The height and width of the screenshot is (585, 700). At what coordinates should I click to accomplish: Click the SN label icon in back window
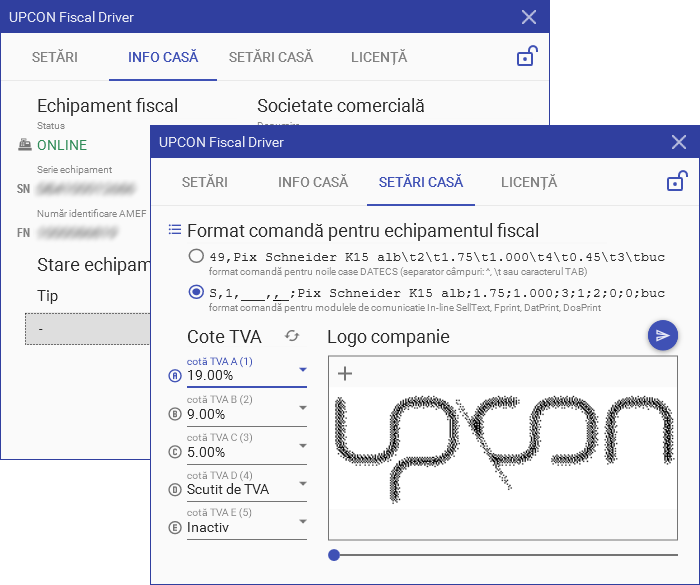pos(23,188)
